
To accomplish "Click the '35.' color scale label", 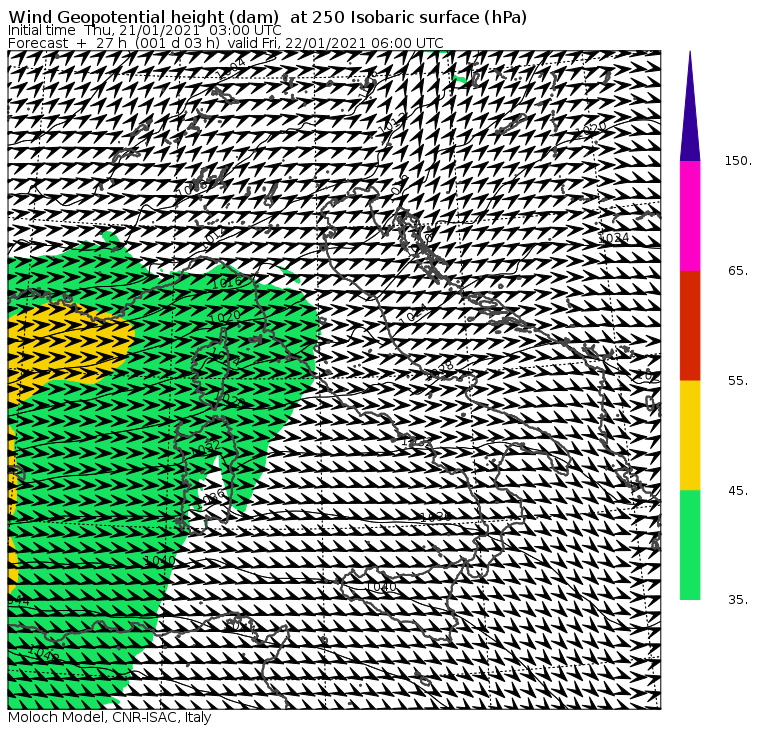I will click(x=738, y=600).
